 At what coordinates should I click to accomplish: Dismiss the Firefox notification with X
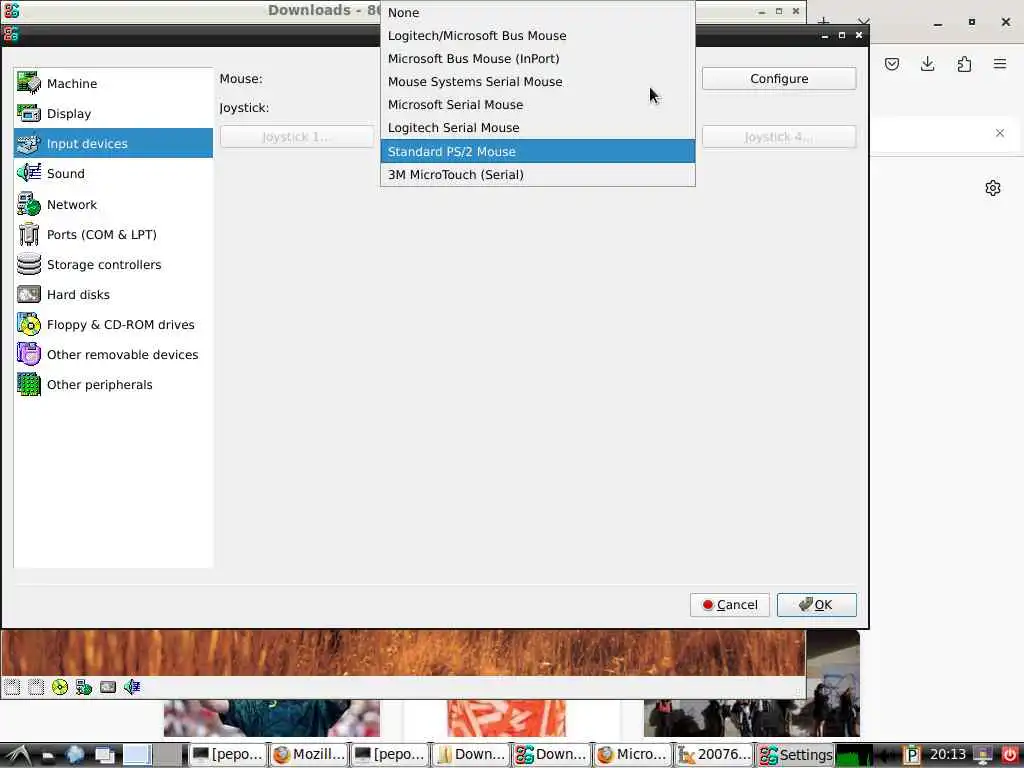click(x=1000, y=133)
